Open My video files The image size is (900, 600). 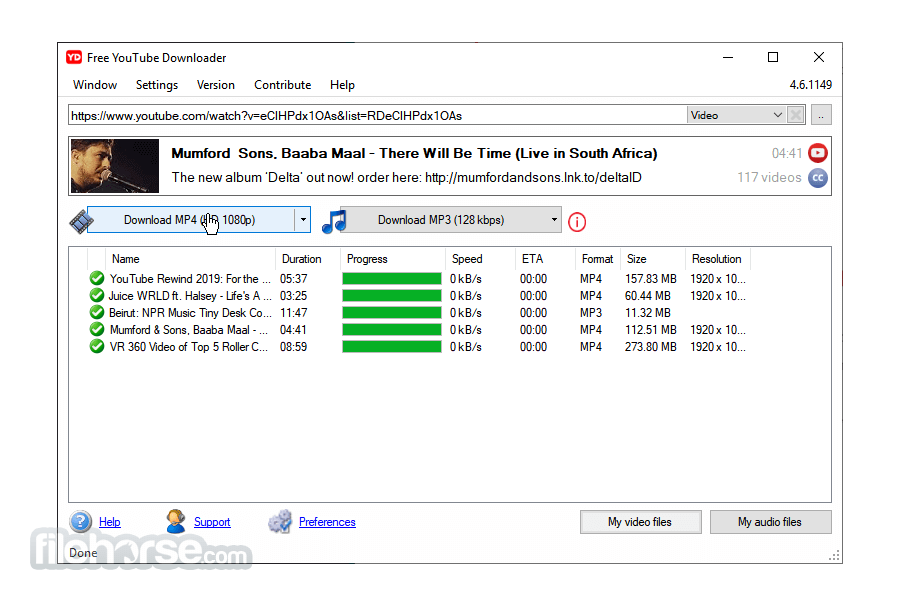point(641,522)
